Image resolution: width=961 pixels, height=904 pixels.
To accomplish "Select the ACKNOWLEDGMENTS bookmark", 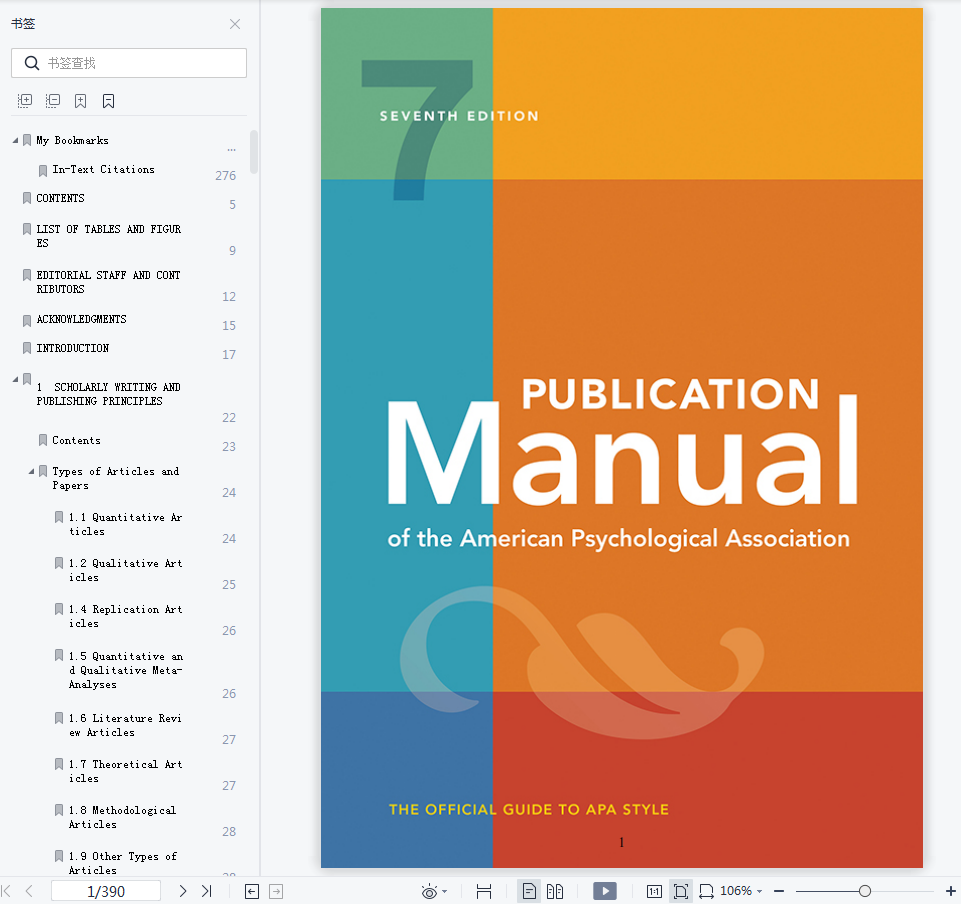I will point(82,319).
